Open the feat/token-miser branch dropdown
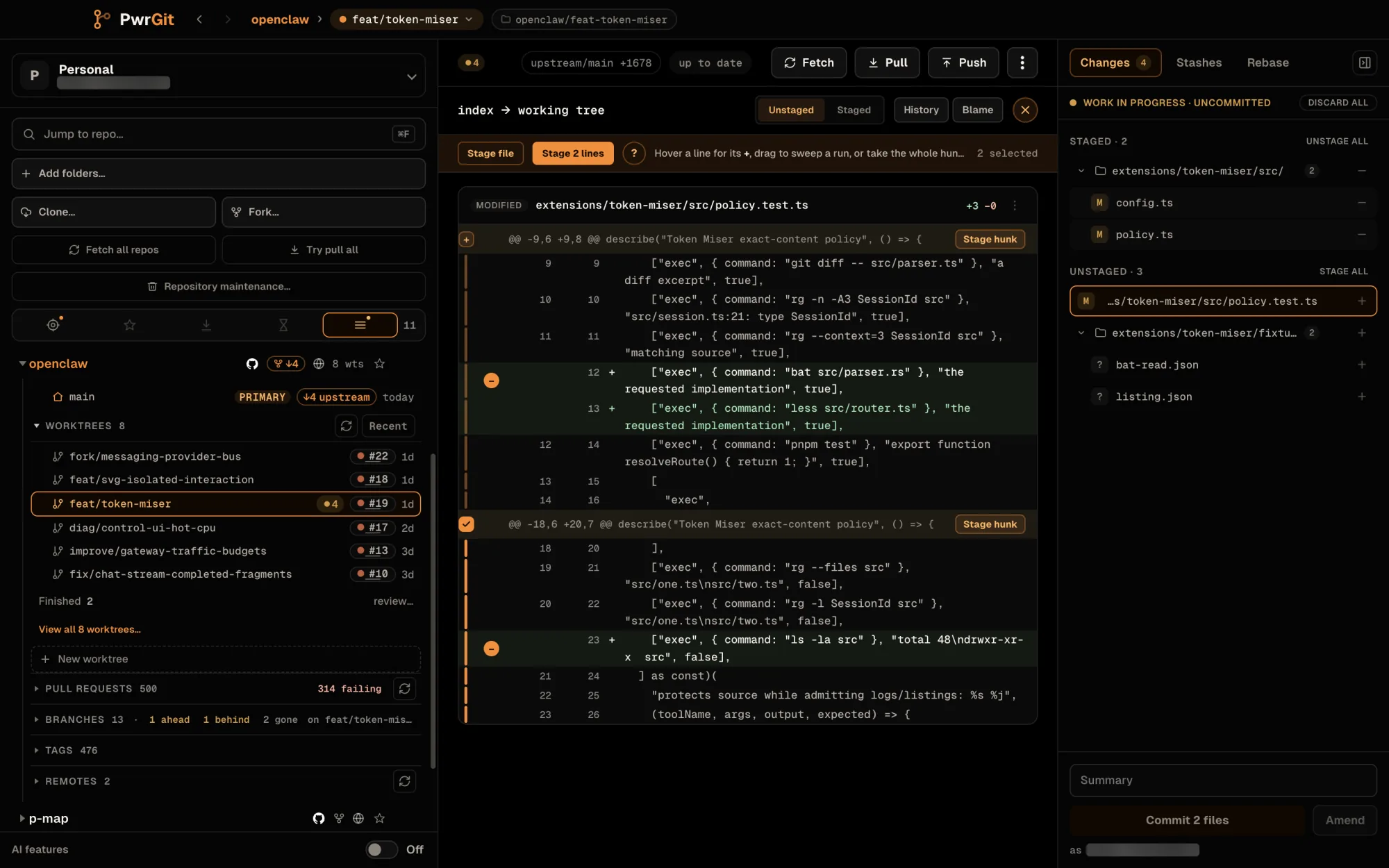This screenshot has width=1389, height=868. coord(406,19)
